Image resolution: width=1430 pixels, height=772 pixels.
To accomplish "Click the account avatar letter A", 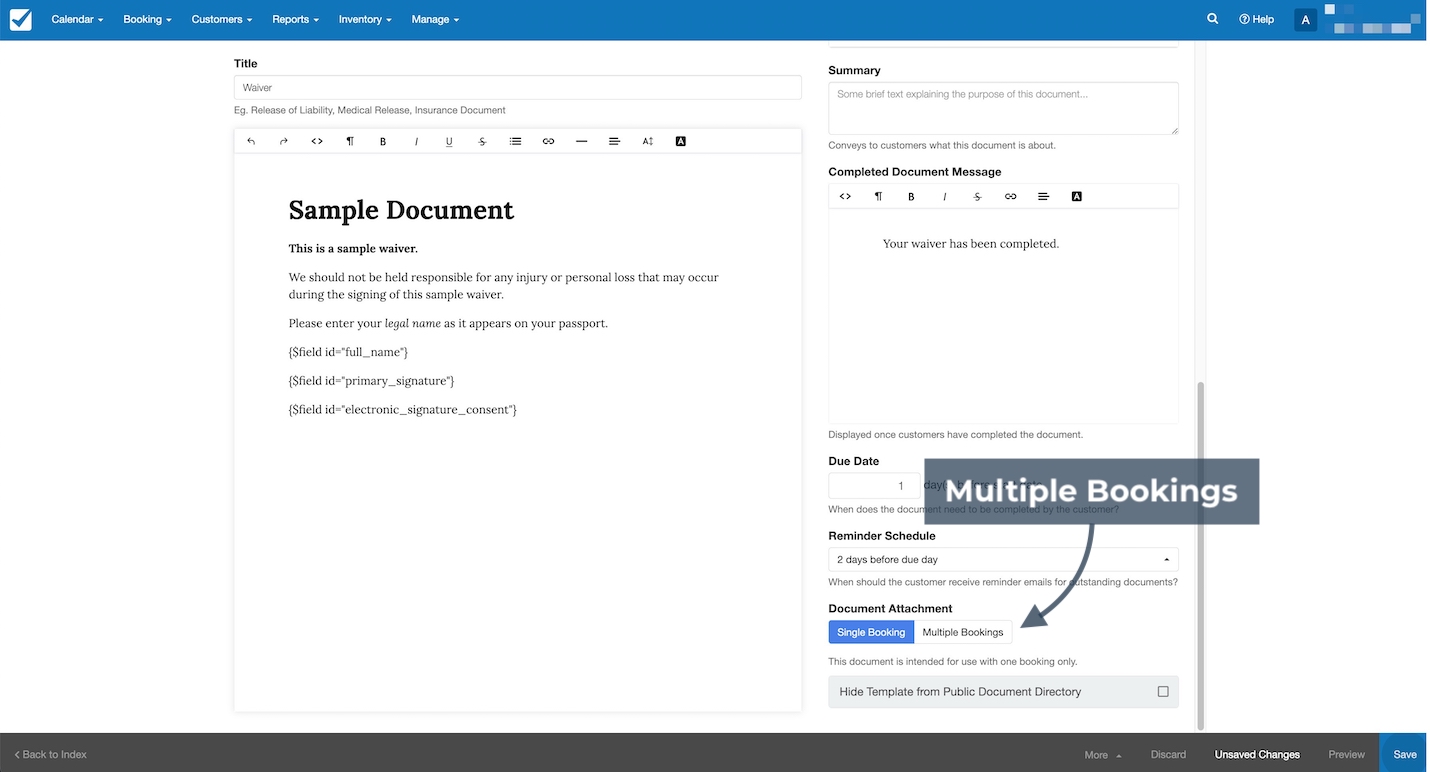I will (1305, 20).
